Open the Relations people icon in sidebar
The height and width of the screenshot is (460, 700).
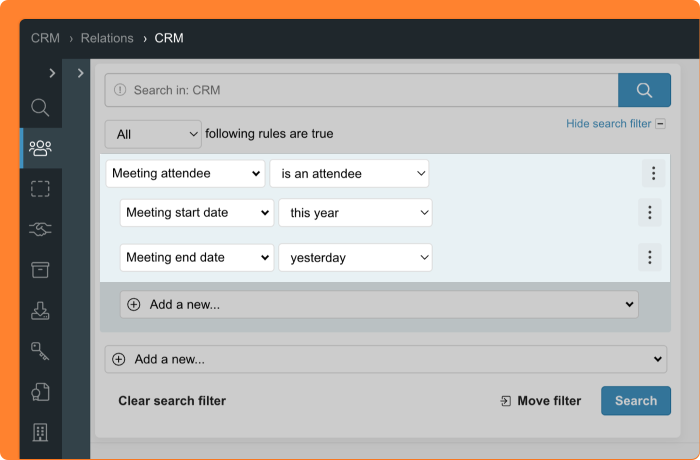pos(40,148)
